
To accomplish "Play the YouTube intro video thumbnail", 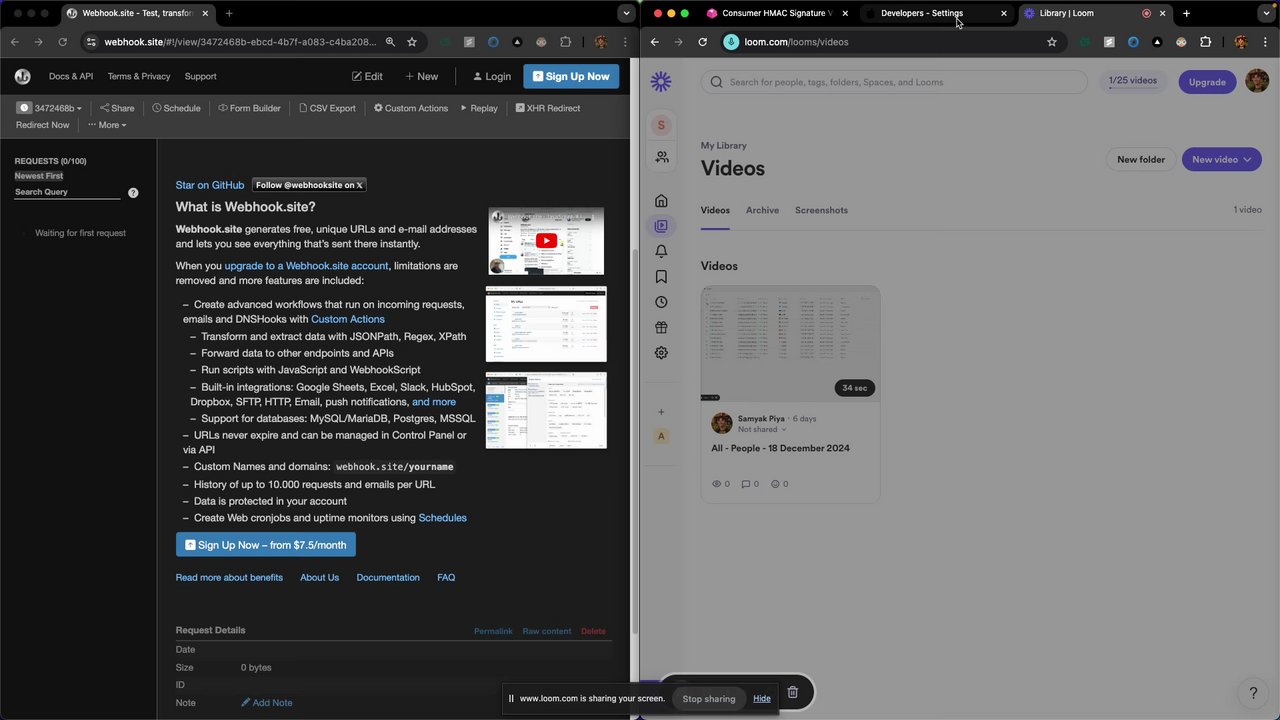I will 546,241.
